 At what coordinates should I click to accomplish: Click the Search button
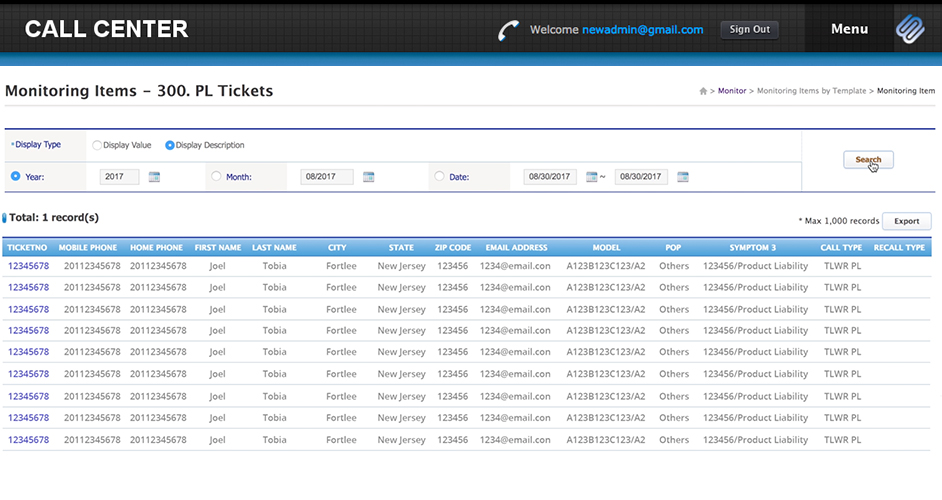[x=868, y=160]
